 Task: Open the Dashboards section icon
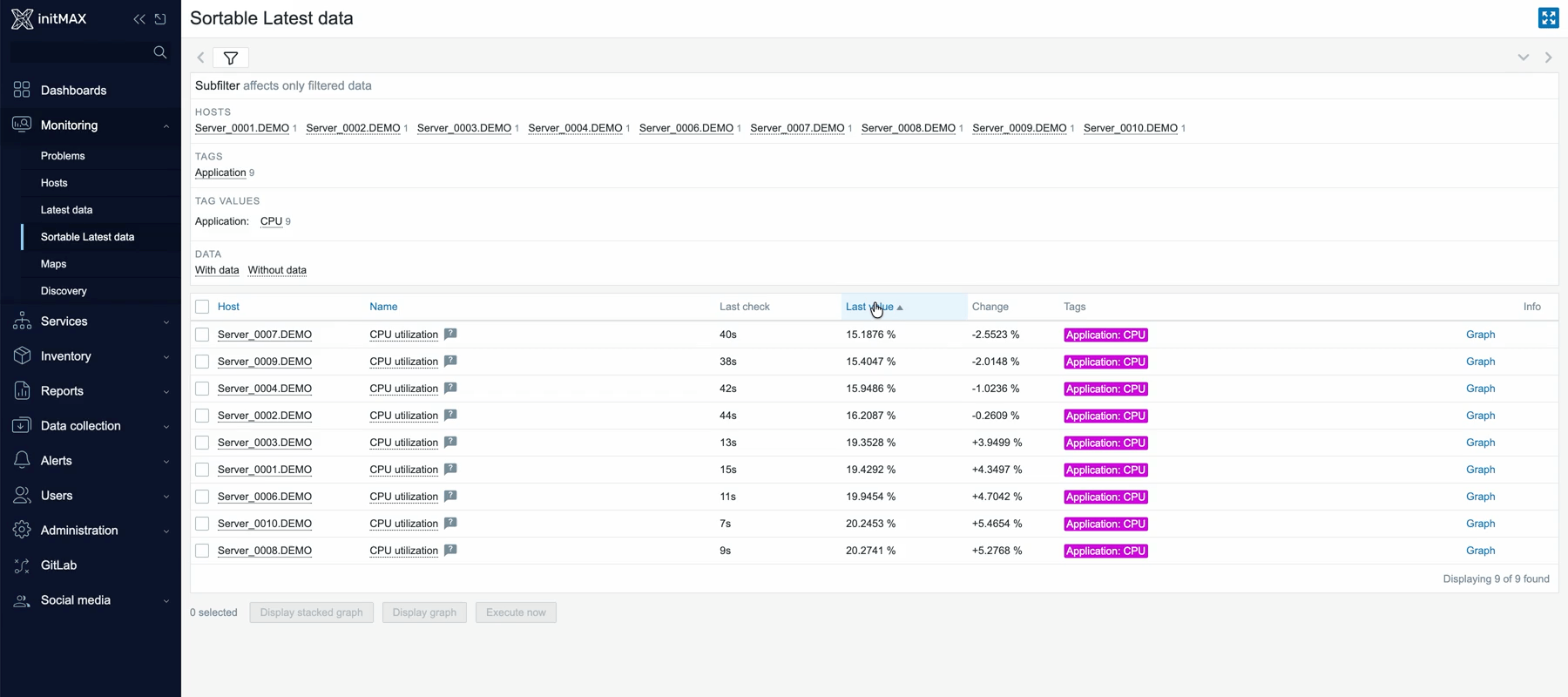point(22,91)
